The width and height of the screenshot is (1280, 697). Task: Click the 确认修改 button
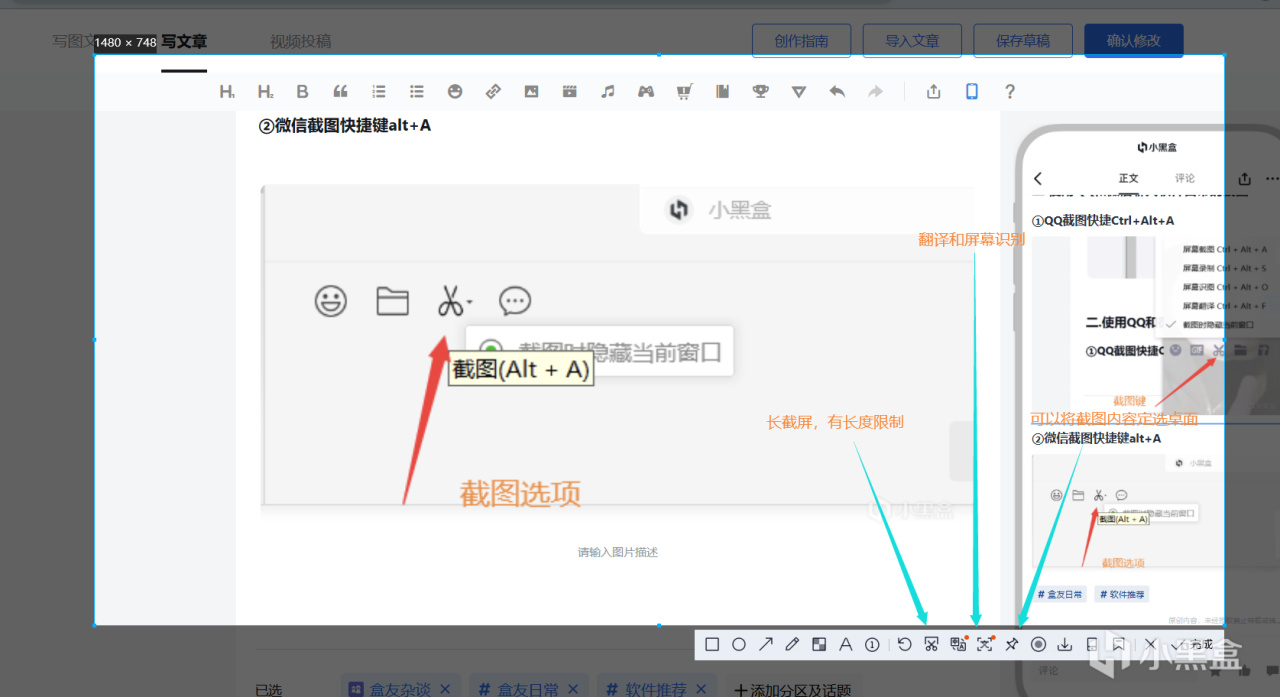click(1134, 41)
